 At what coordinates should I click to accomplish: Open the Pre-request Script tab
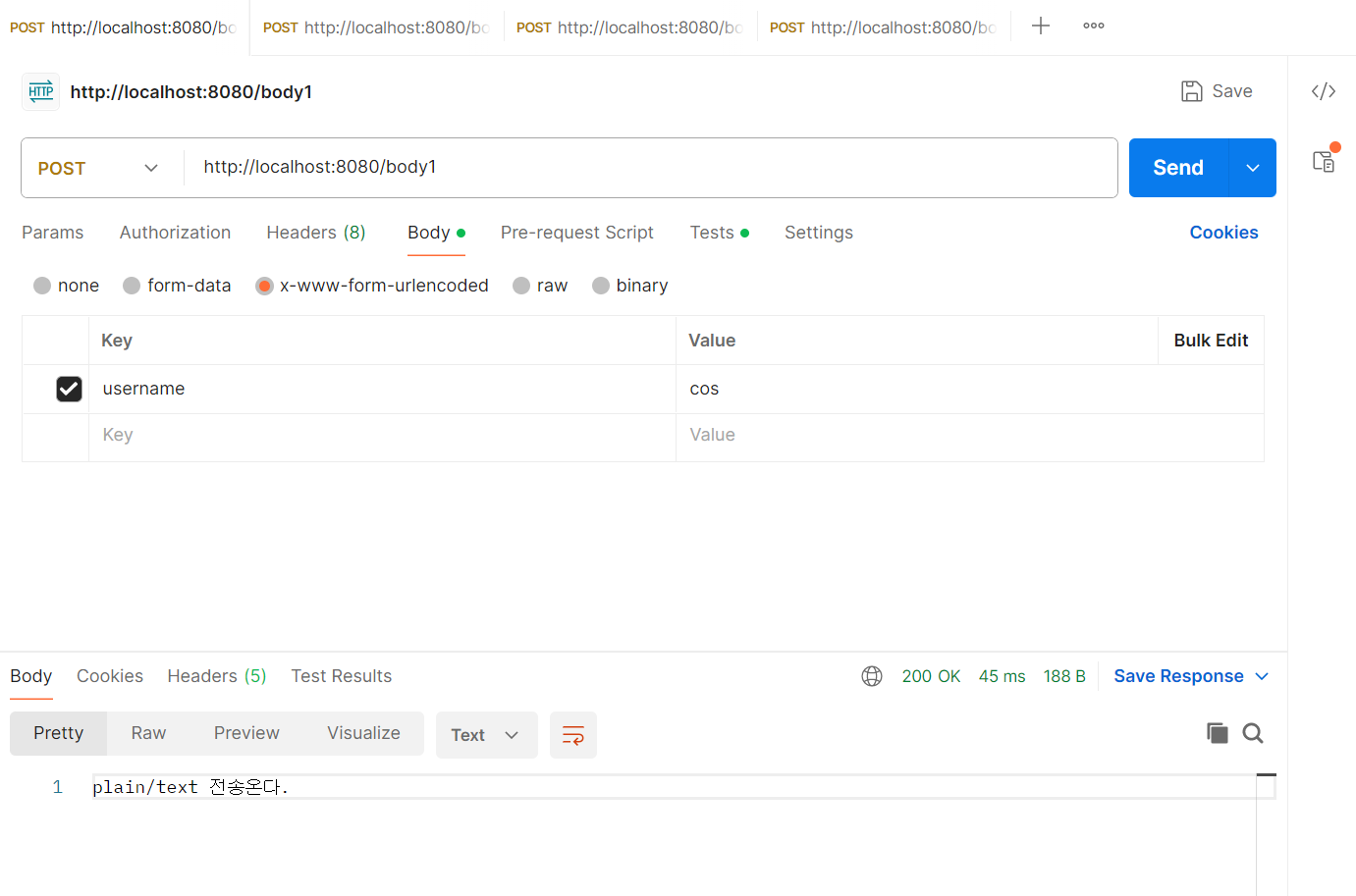577,233
